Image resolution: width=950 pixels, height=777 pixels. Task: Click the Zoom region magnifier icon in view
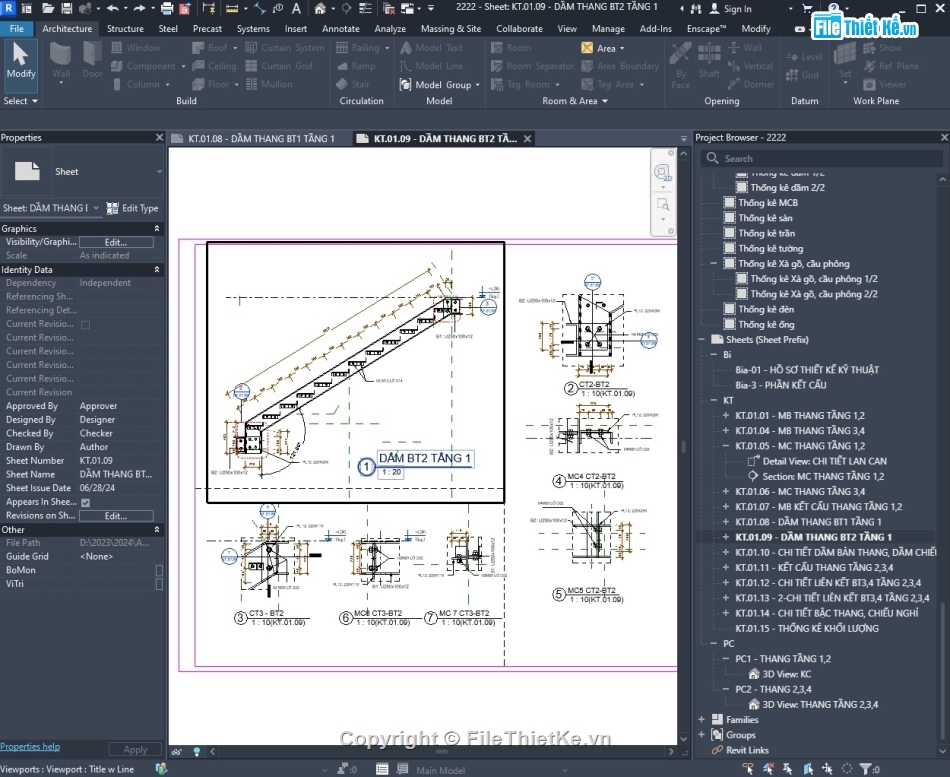[663, 204]
